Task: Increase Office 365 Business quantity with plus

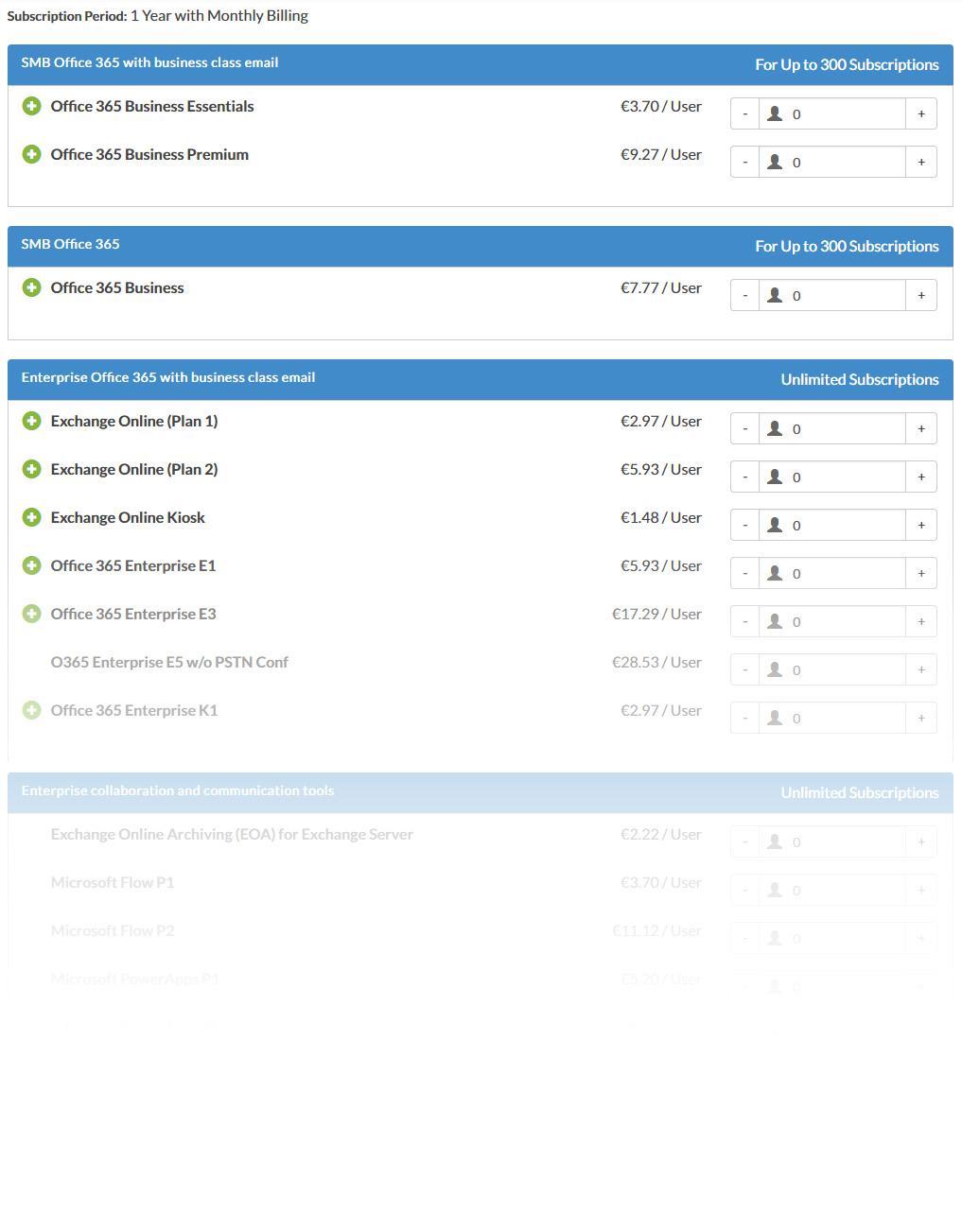Action: (921, 295)
